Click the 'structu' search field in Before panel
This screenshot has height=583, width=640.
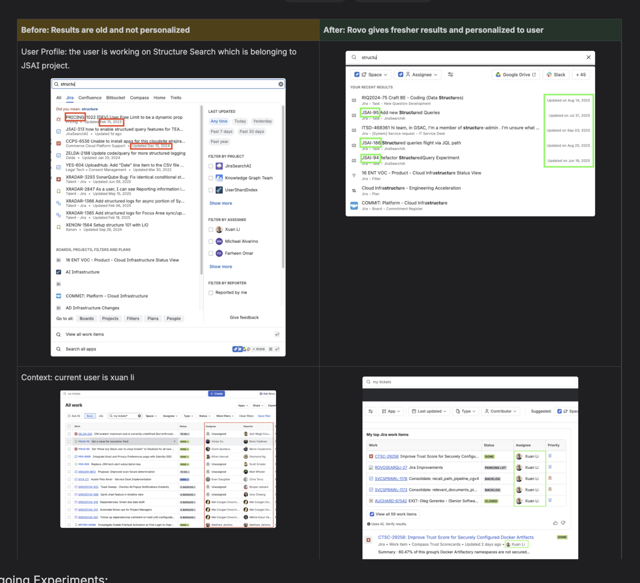[168, 84]
